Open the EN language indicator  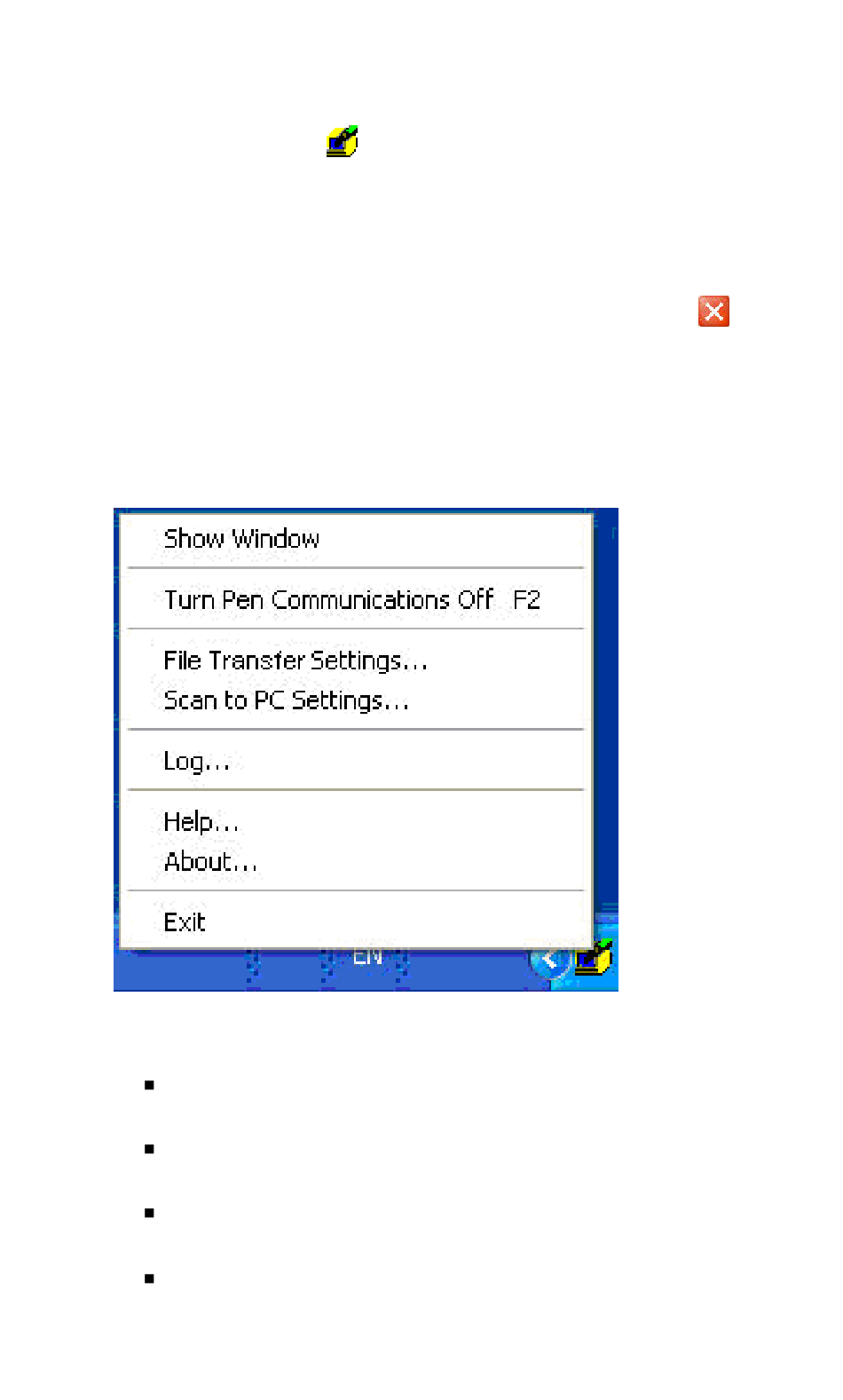point(367,957)
